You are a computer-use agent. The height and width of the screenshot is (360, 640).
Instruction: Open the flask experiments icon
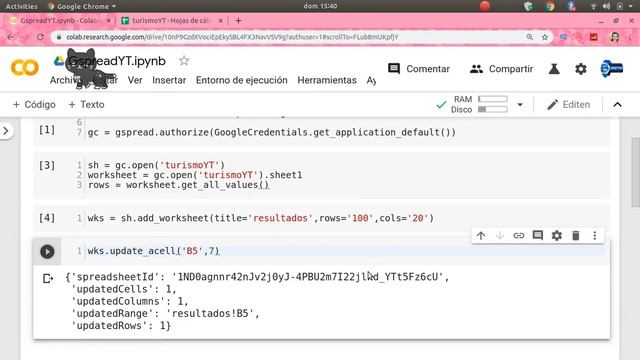[554, 69]
